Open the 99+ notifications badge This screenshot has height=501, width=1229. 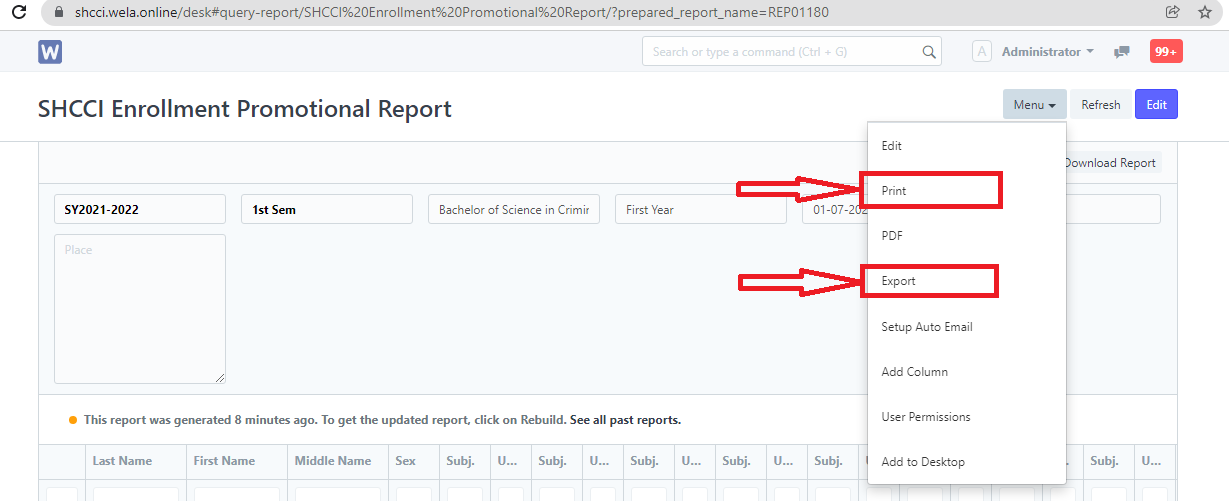(1166, 52)
